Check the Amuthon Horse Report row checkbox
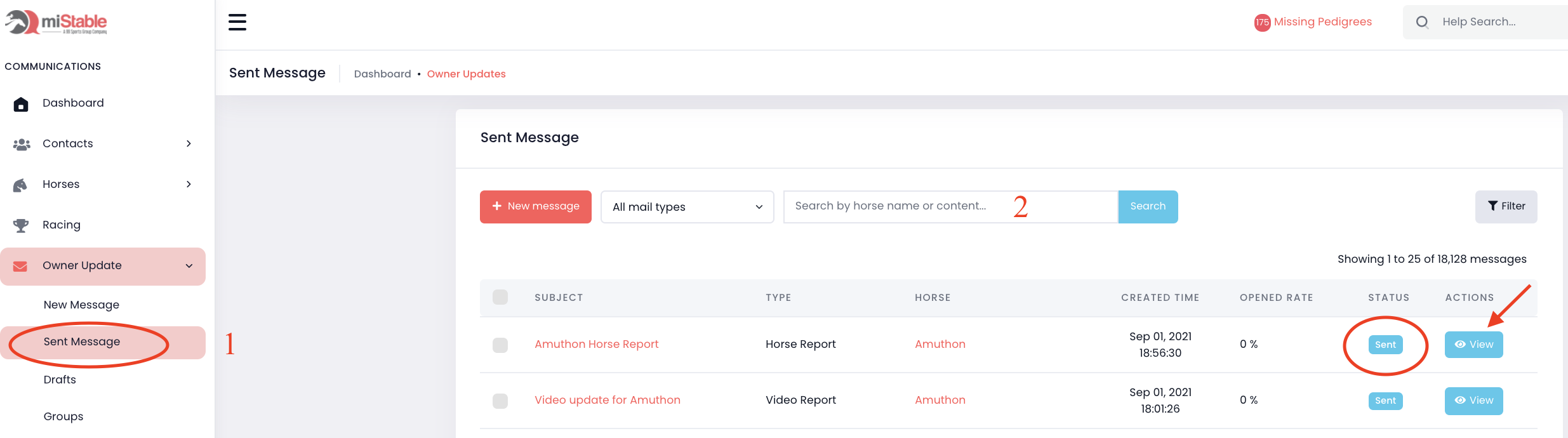 click(x=500, y=345)
